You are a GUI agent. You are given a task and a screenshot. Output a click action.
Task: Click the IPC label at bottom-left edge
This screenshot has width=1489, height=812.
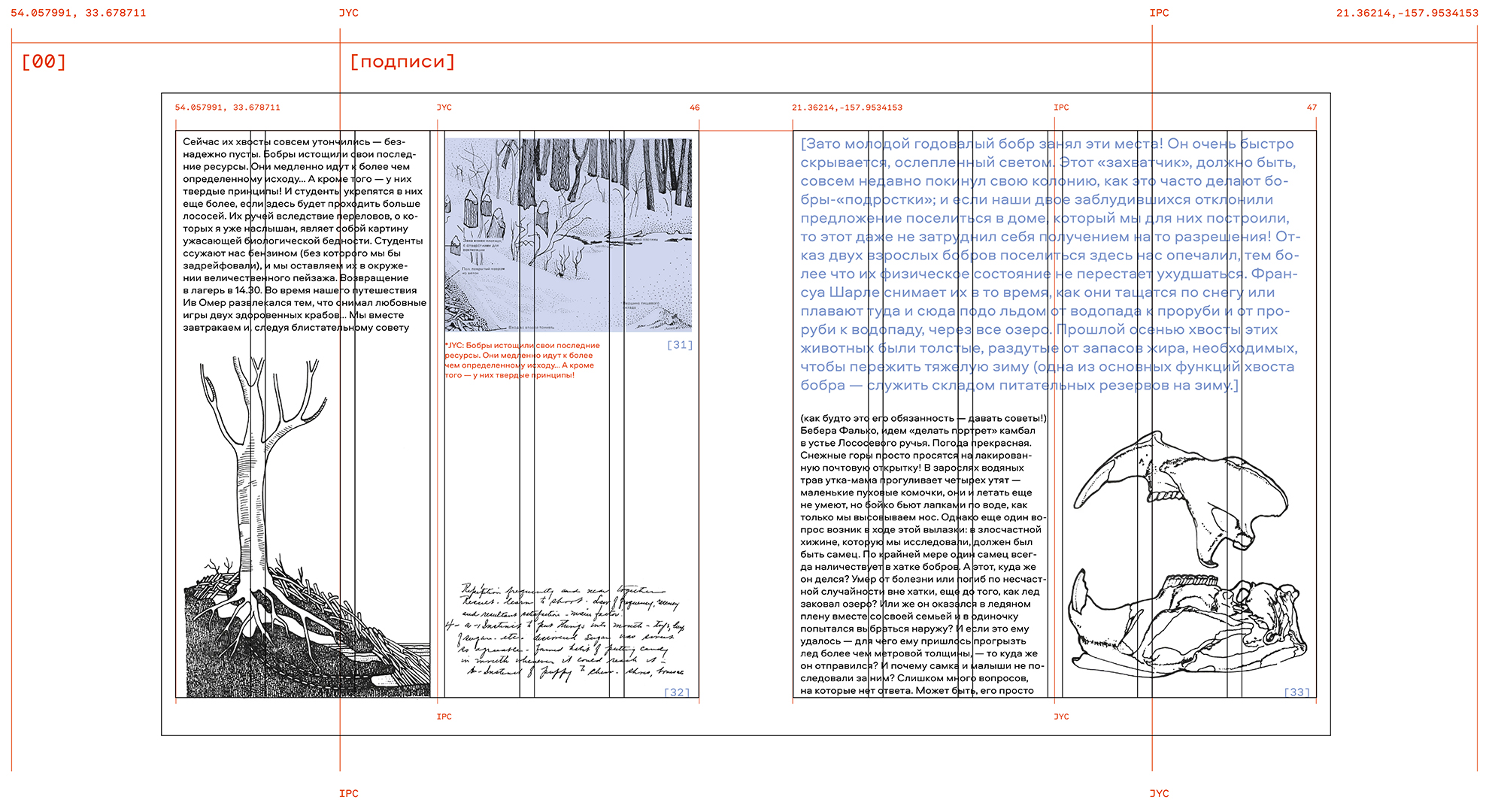[x=349, y=793]
